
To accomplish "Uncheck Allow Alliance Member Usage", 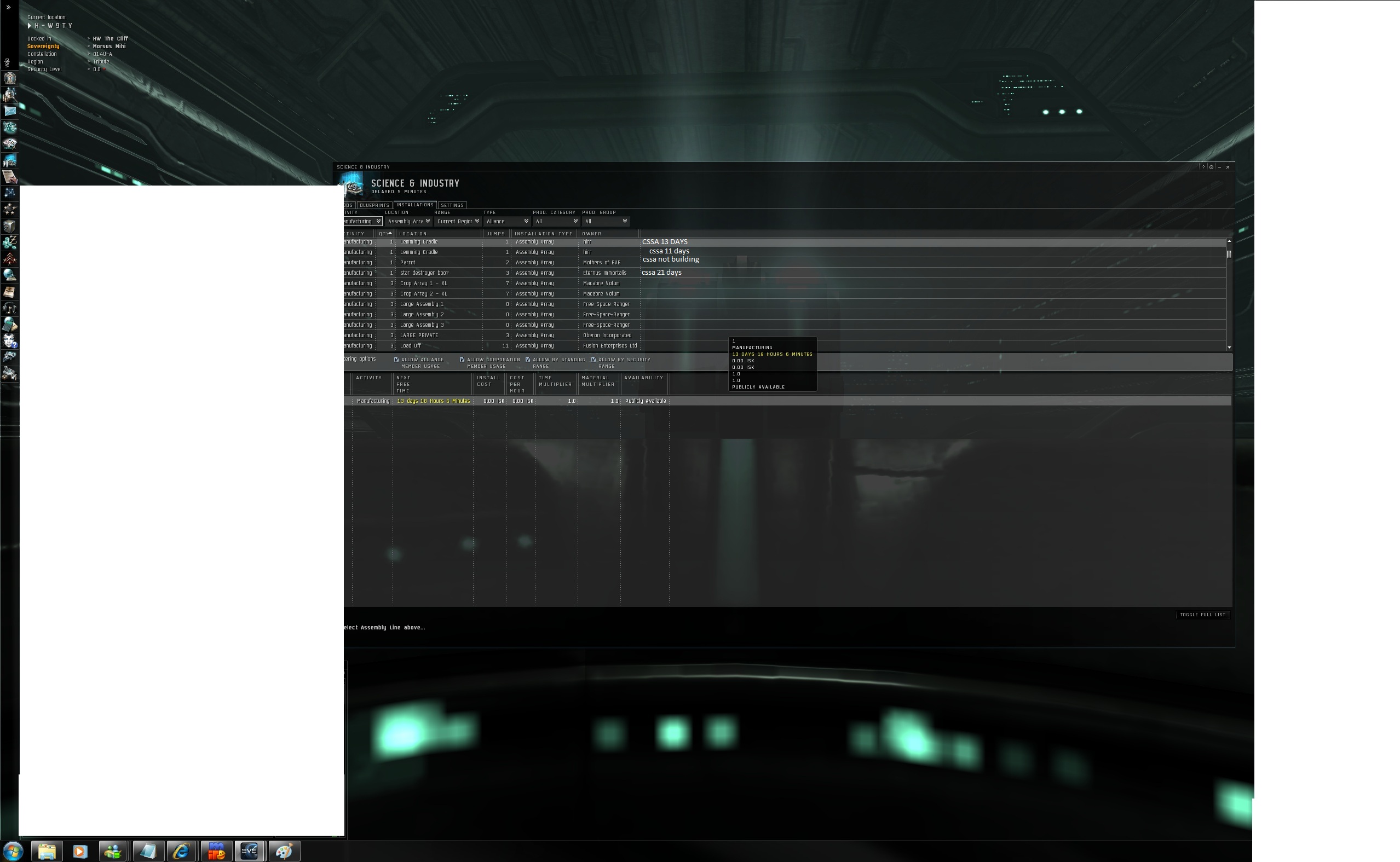I will pyautogui.click(x=396, y=360).
